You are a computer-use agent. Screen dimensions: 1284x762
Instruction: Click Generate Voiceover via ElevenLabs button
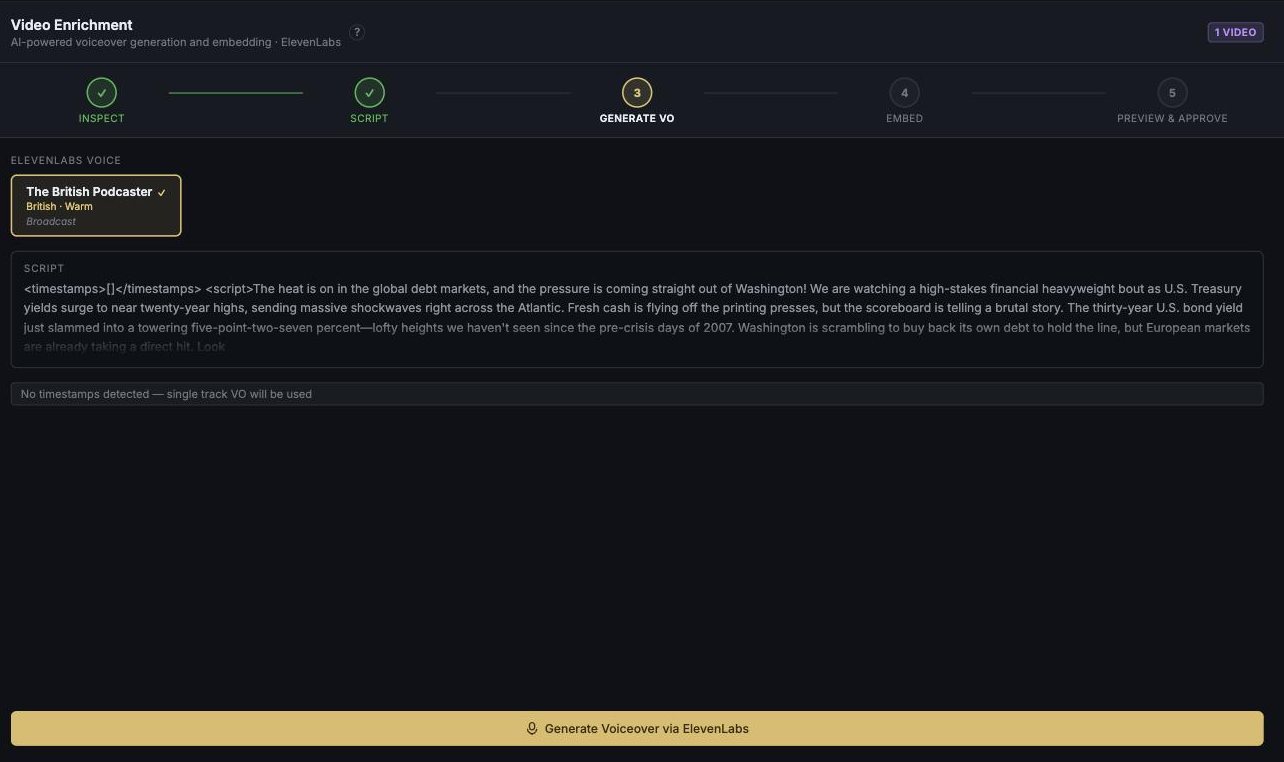[x=637, y=728]
